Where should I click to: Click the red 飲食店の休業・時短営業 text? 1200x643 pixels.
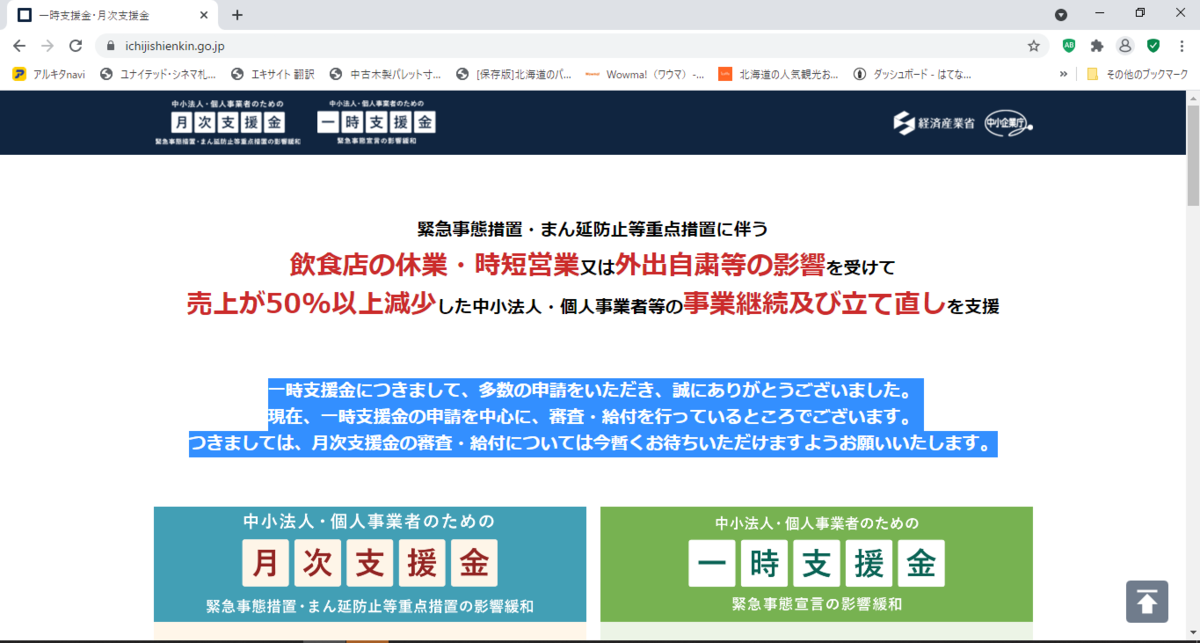435,265
